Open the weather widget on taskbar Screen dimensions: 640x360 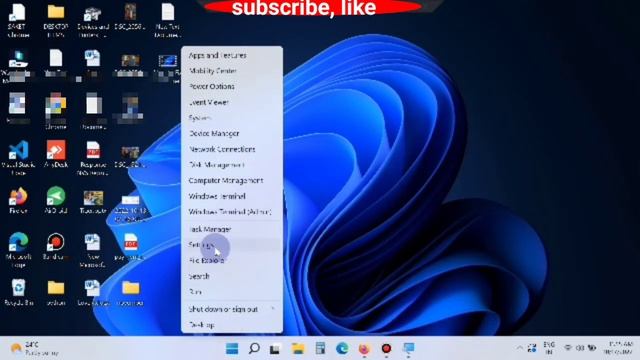click(34, 349)
